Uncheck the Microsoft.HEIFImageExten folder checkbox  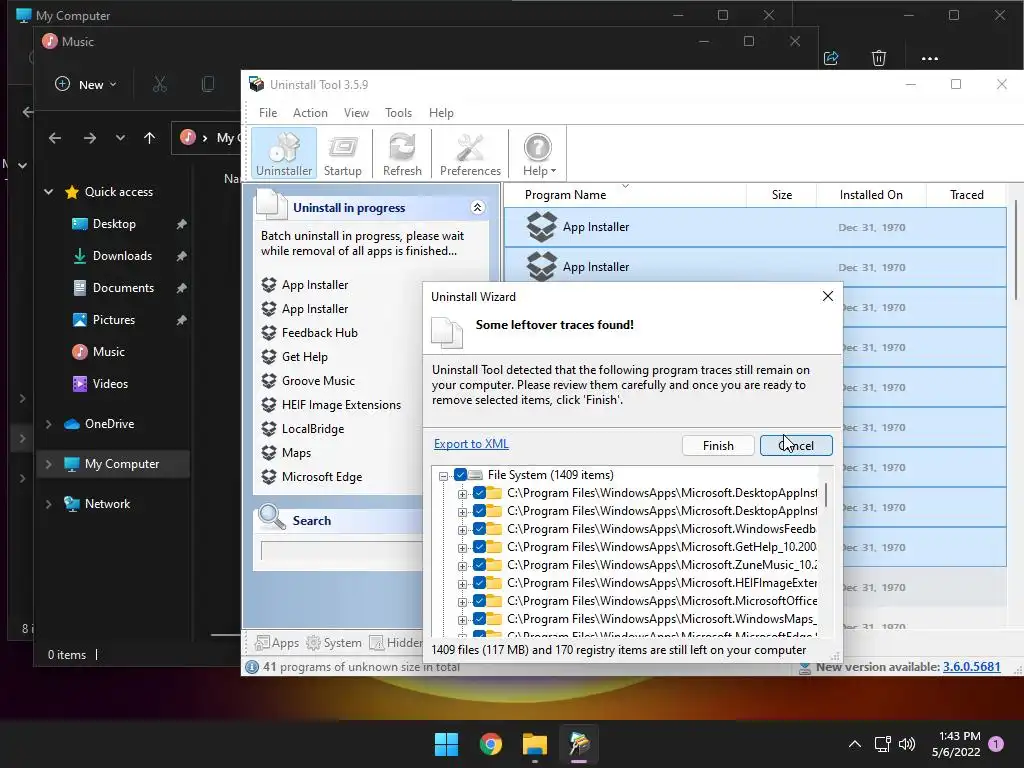point(479,583)
